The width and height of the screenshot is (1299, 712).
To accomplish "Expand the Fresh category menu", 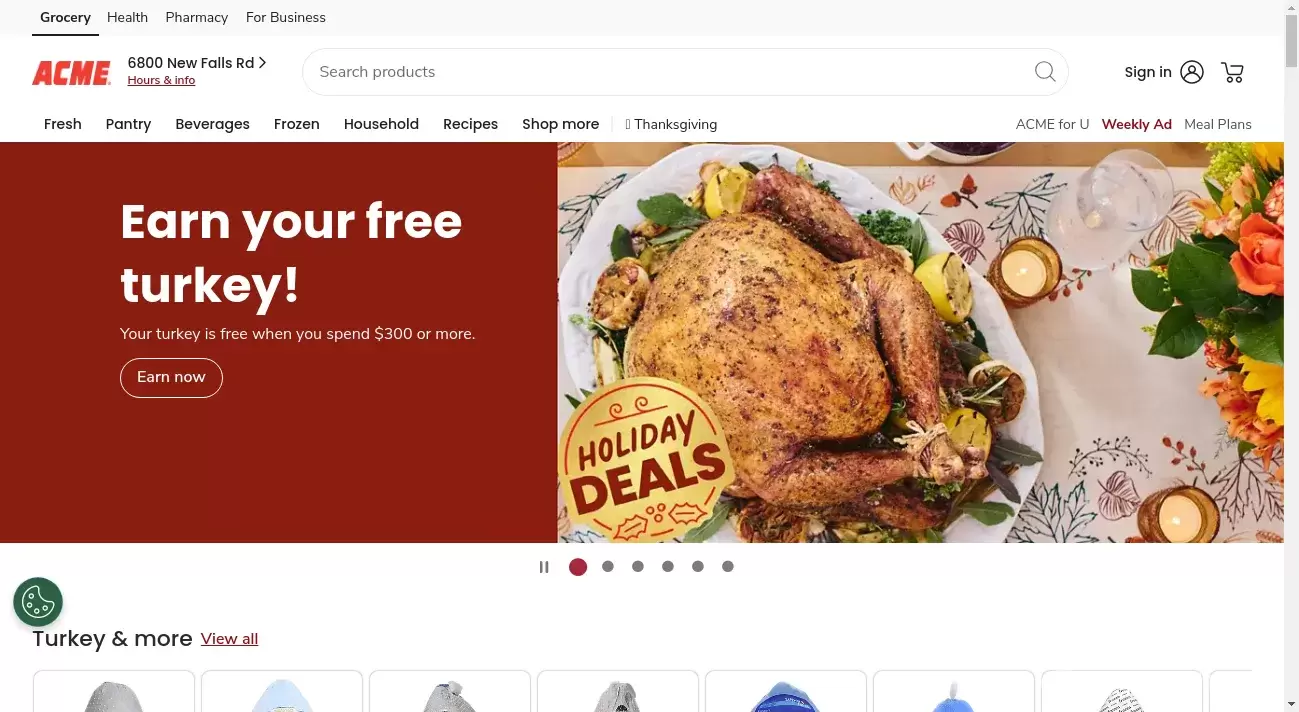I will click(x=63, y=124).
